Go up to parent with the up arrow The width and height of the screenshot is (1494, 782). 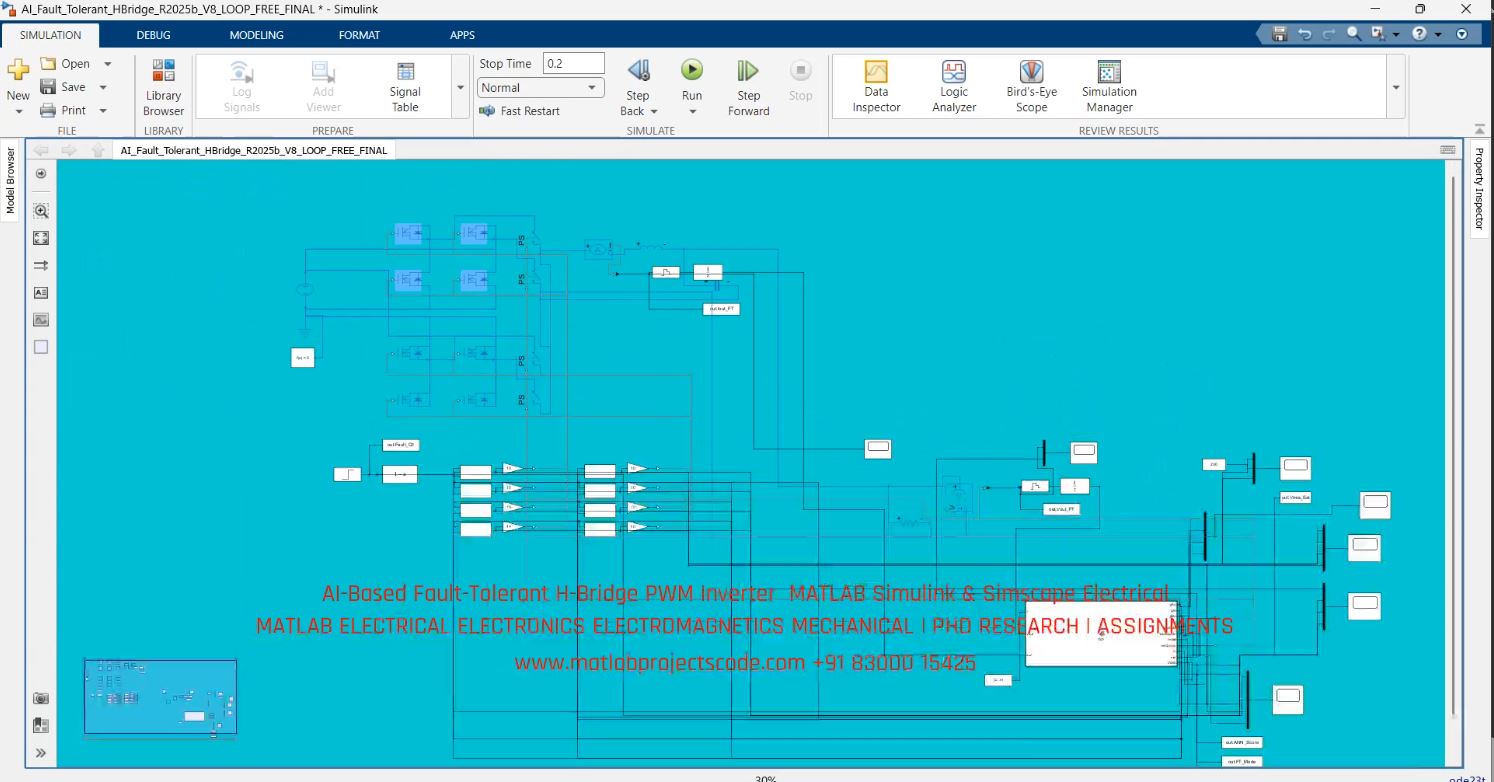point(97,150)
